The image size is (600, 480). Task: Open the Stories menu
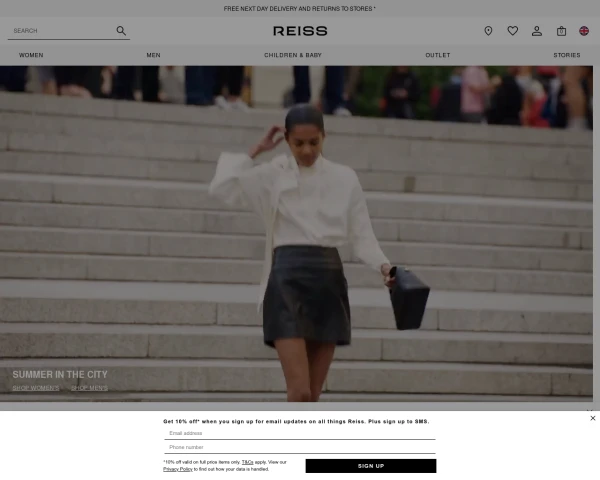pos(567,55)
